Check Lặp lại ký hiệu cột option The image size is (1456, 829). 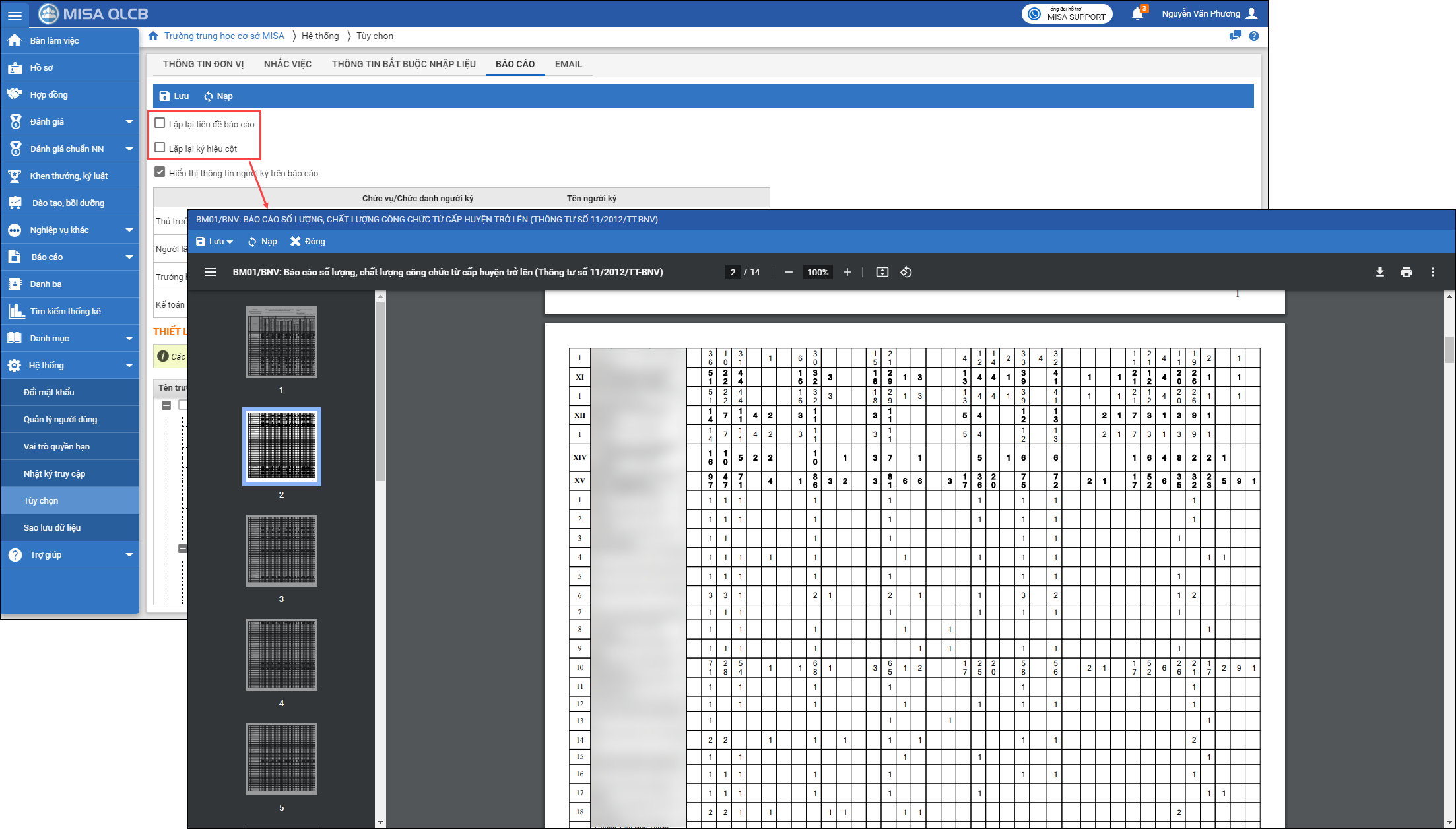(160, 148)
